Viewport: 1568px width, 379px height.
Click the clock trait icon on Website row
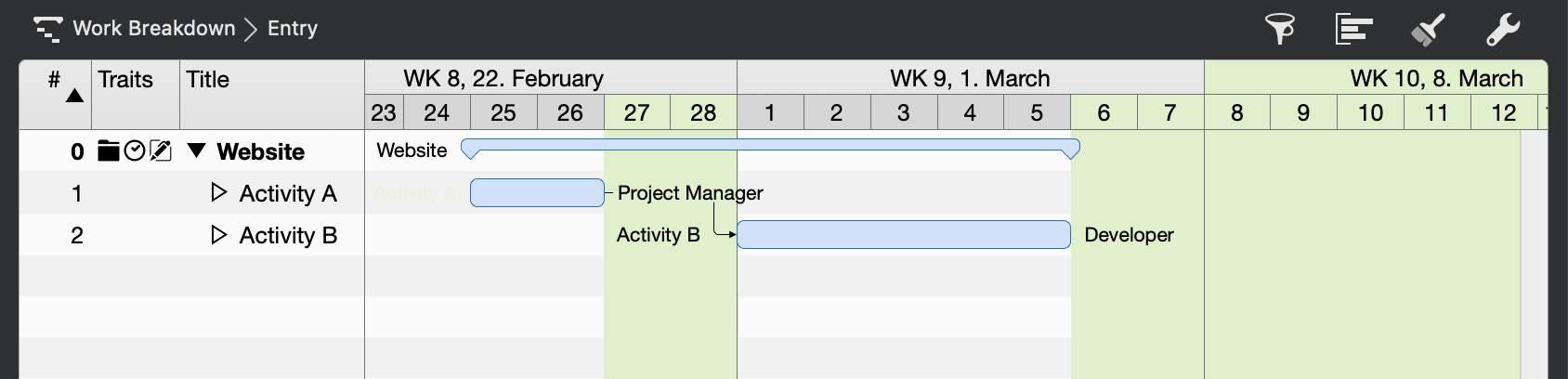pyautogui.click(x=135, y=150)
